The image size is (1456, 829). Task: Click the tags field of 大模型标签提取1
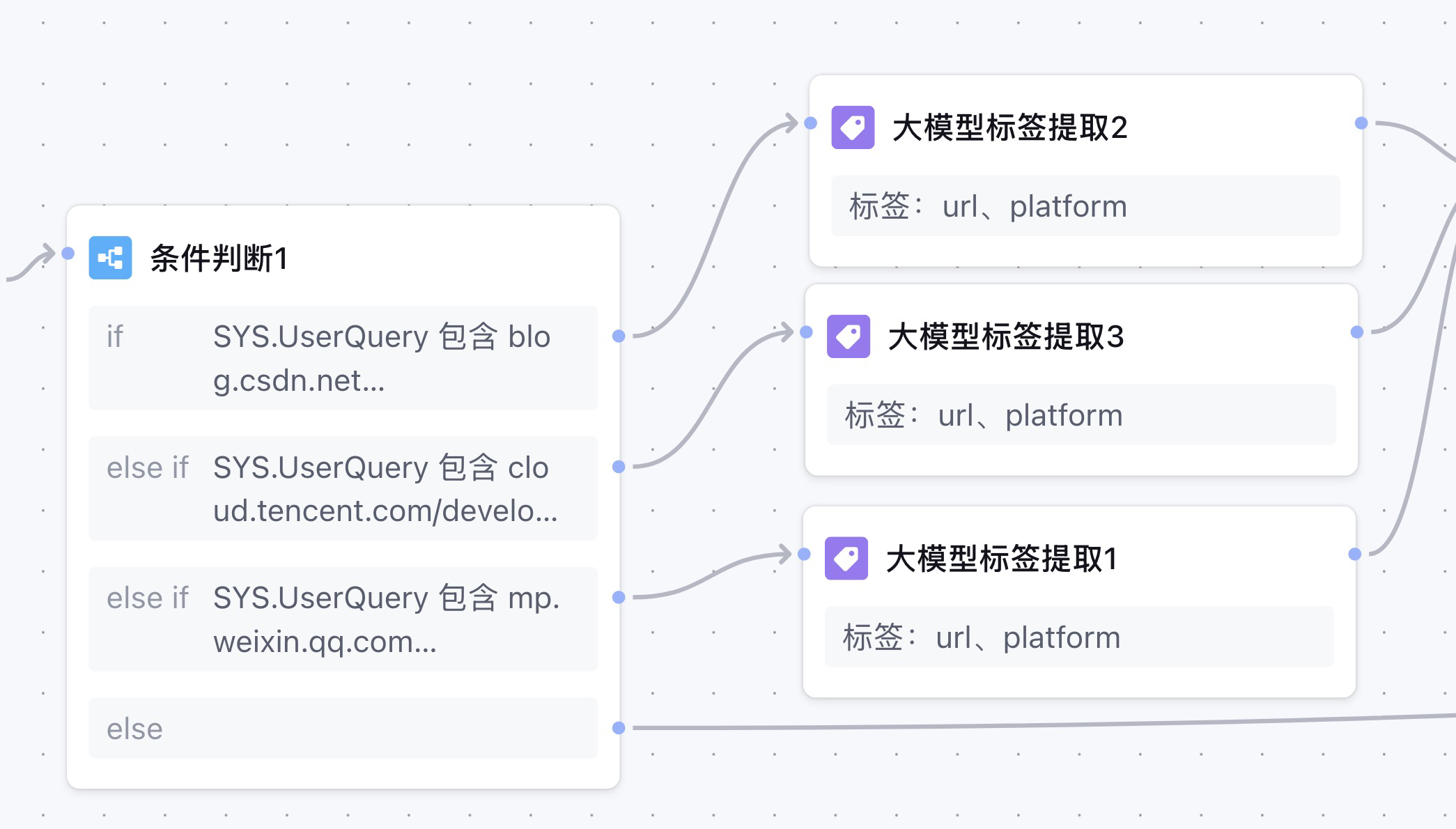[1078, 637]
